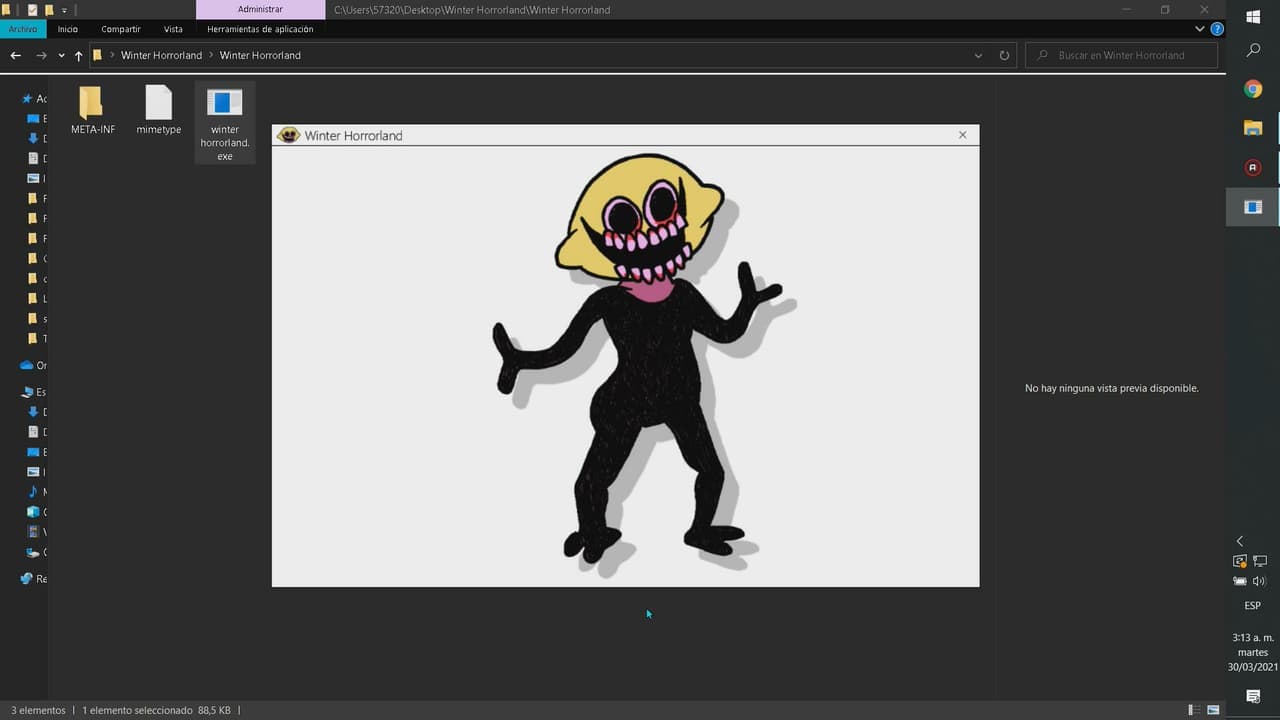
Task: Select the mimetype file icon
Action: tap(158, 102)
